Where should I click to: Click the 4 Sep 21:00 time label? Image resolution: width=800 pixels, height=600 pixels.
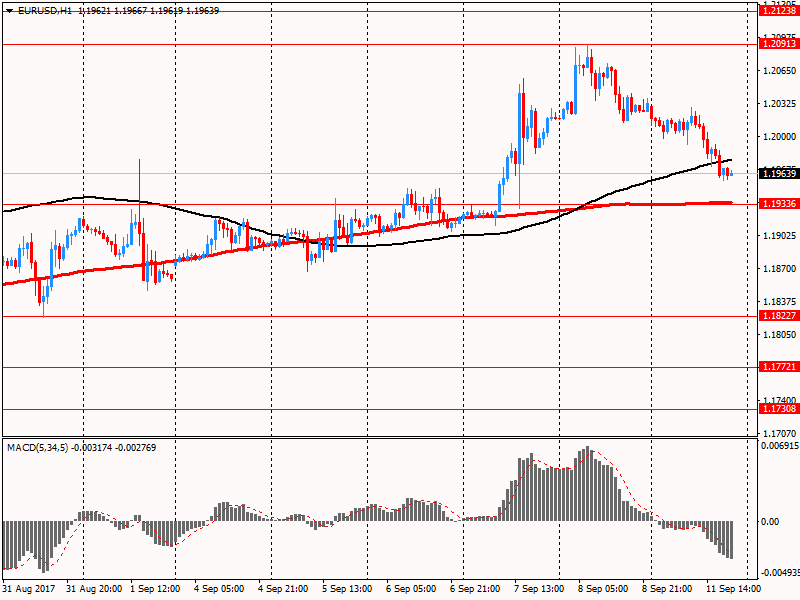pos(283,589)
